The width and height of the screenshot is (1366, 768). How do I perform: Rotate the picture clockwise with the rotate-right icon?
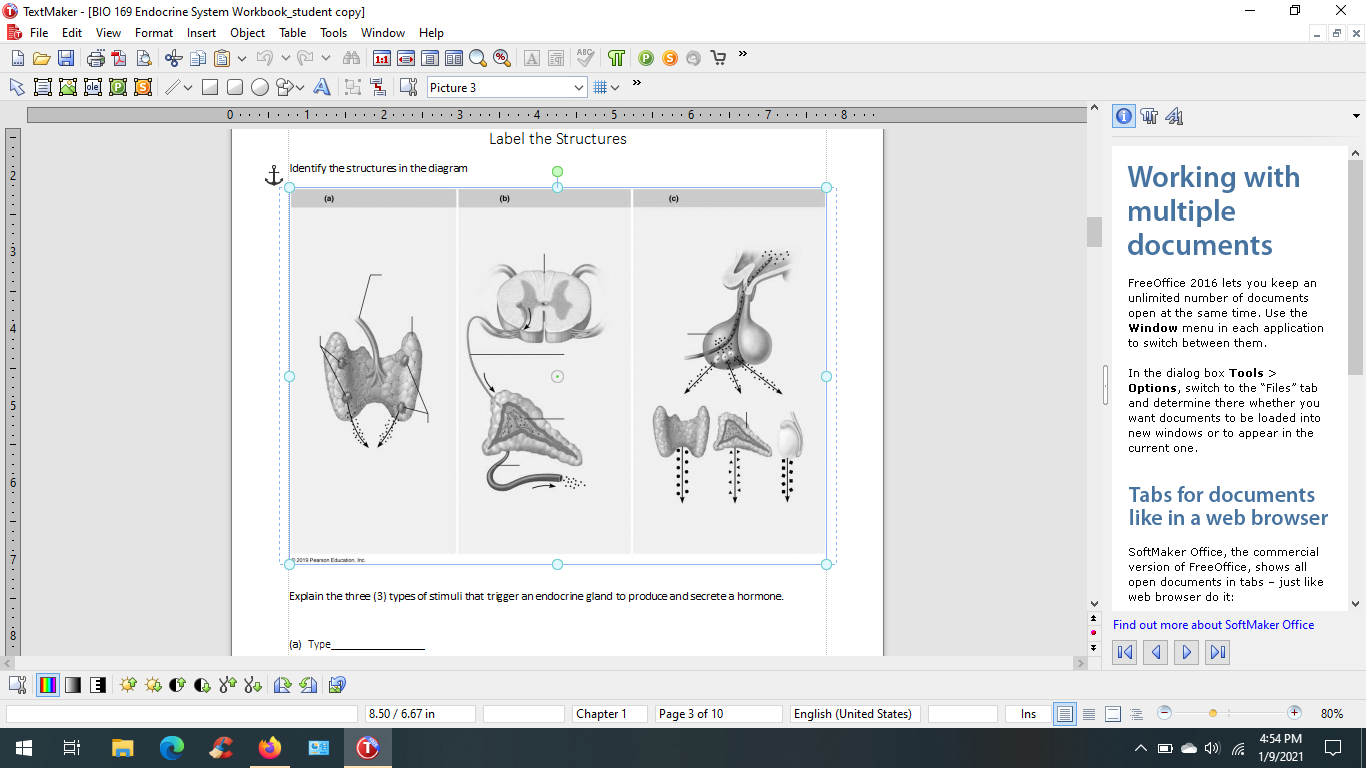click(x=282, y=685)
